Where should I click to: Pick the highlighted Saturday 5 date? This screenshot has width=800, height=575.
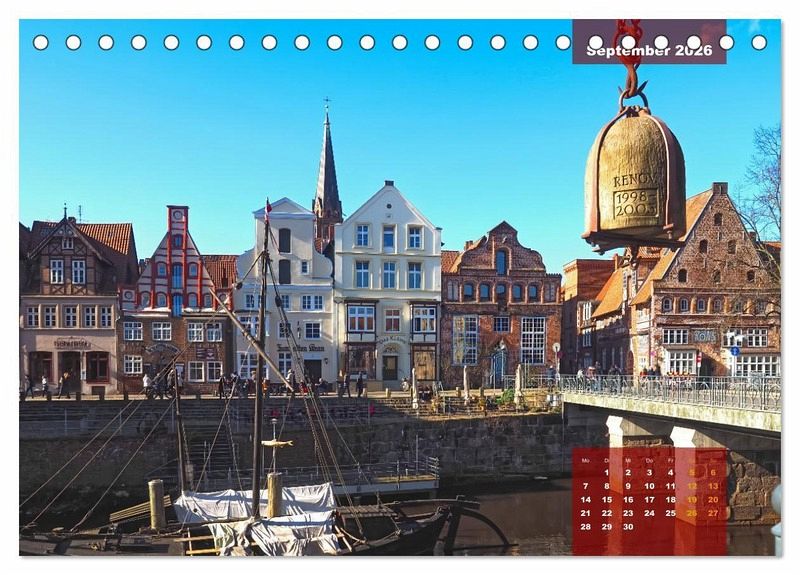pyautogui.click(x=692, y=473)
